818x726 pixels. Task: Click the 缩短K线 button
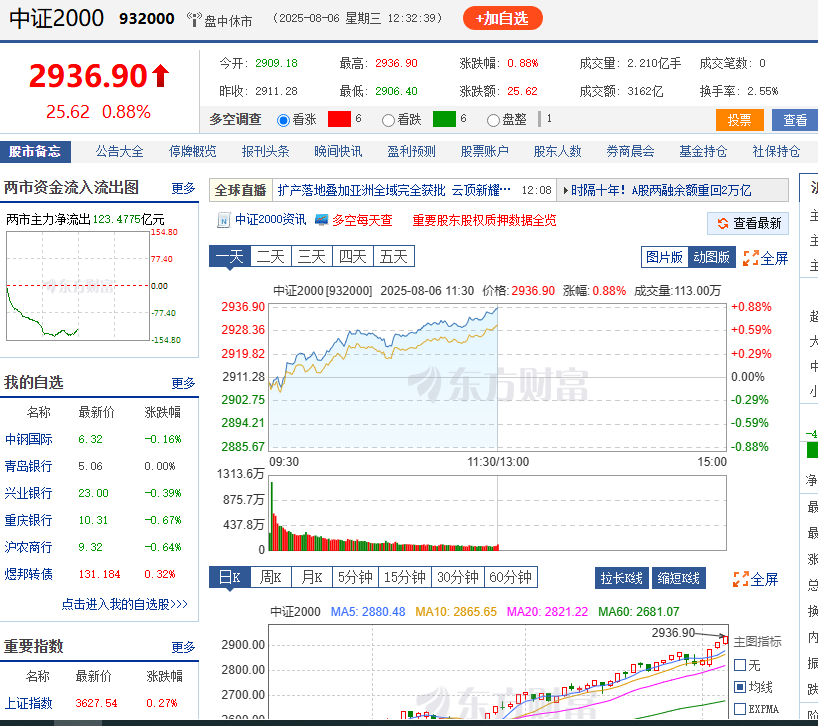coord(679,578)
